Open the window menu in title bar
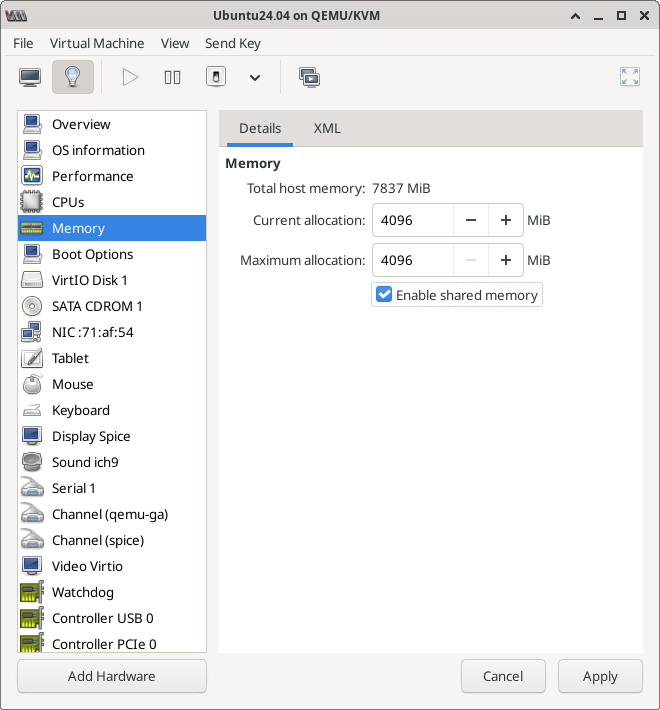Image resolution: width=660 pixels, height=710 pixels. tap(574, 16)
